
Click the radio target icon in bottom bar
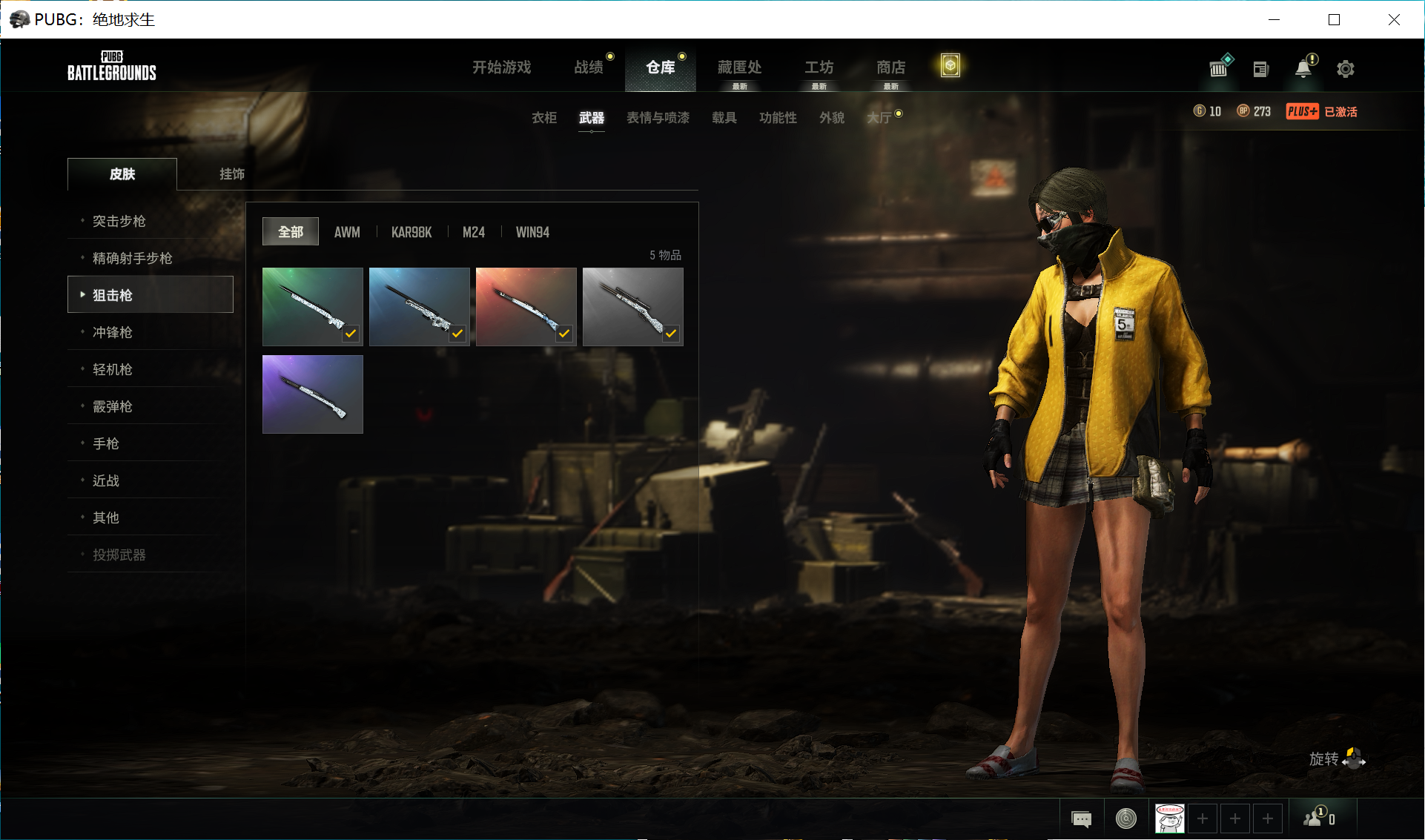(x=1125, y=818)
